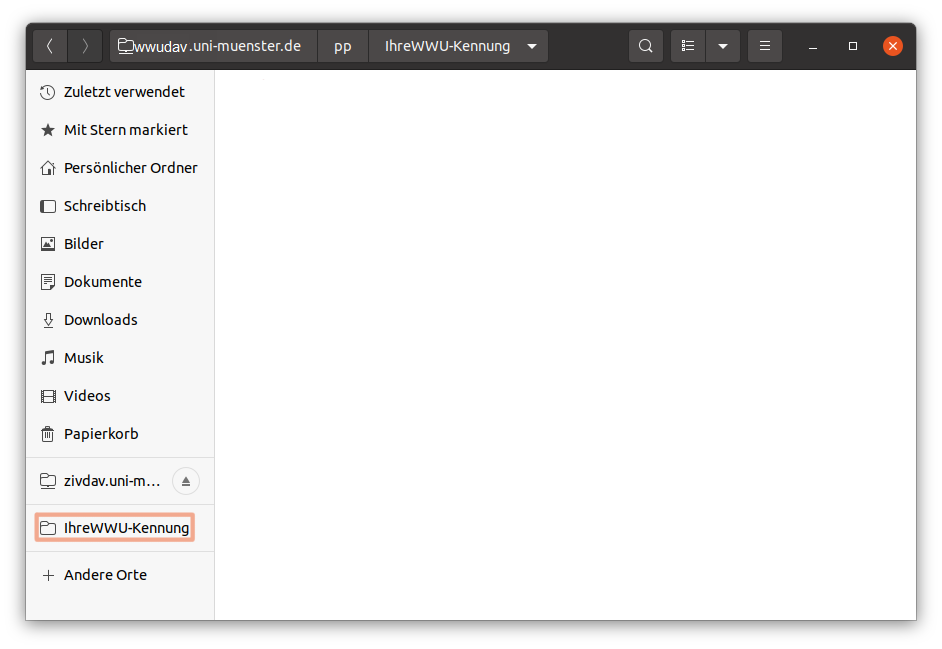Screen dimensions: 942x649
Task: Select the Schreibtisch sidebar entry
Action: [104, 206]
